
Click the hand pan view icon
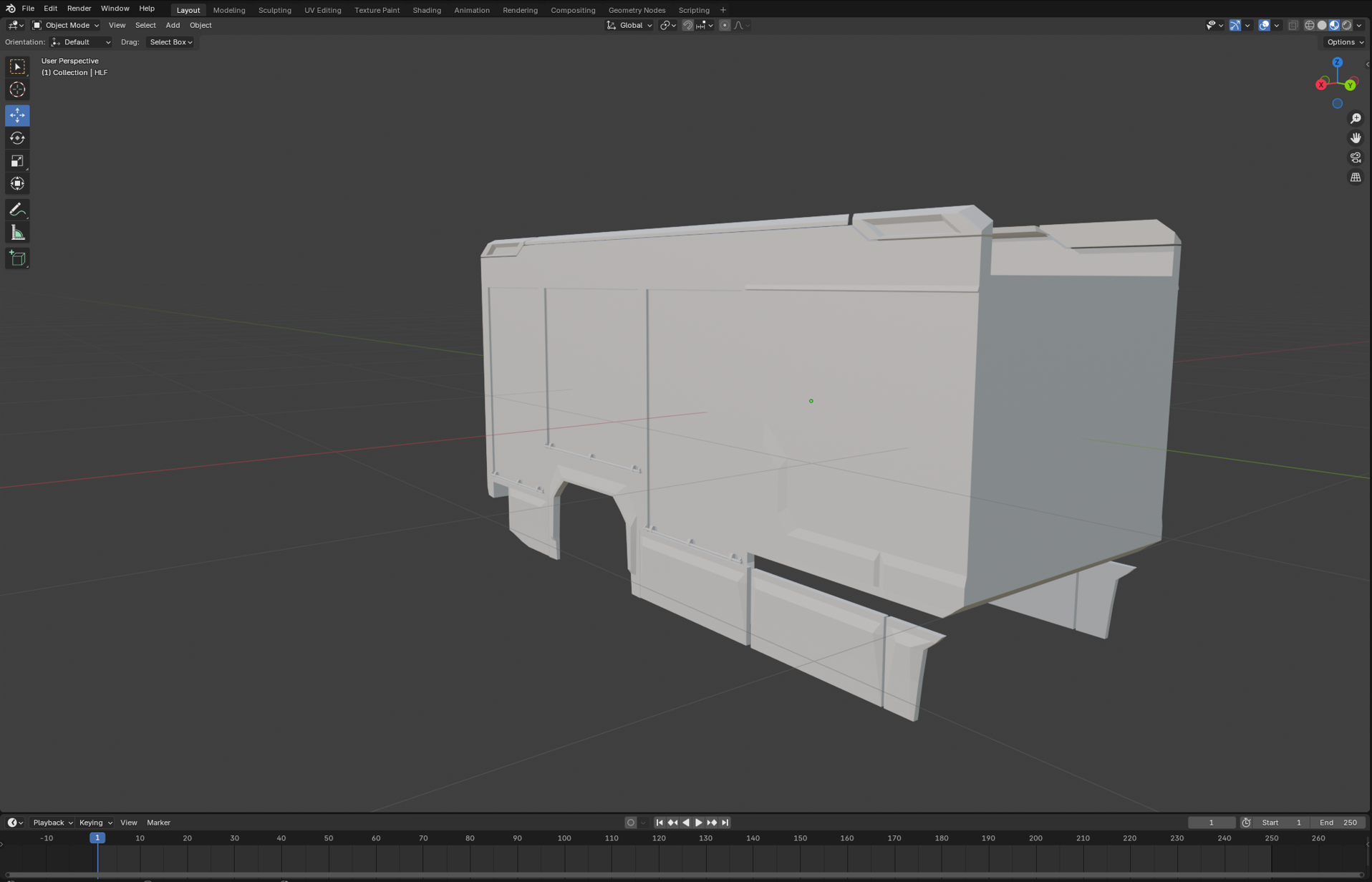click(x=1356, y=138)
